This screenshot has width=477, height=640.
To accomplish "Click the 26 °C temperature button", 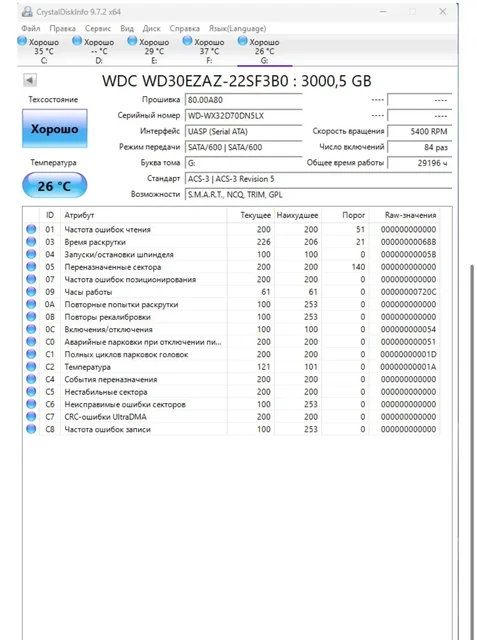I will pos(55,186).
